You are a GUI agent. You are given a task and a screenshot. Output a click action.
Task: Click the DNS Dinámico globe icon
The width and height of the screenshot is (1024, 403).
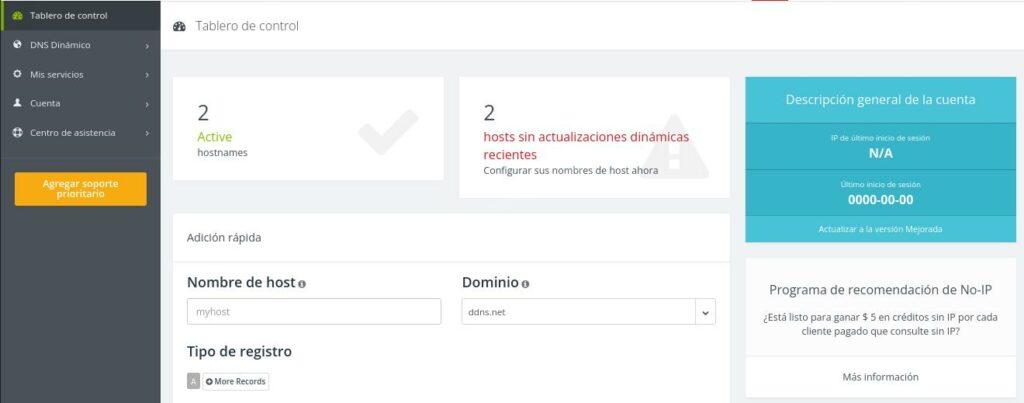tap(18, 45)
